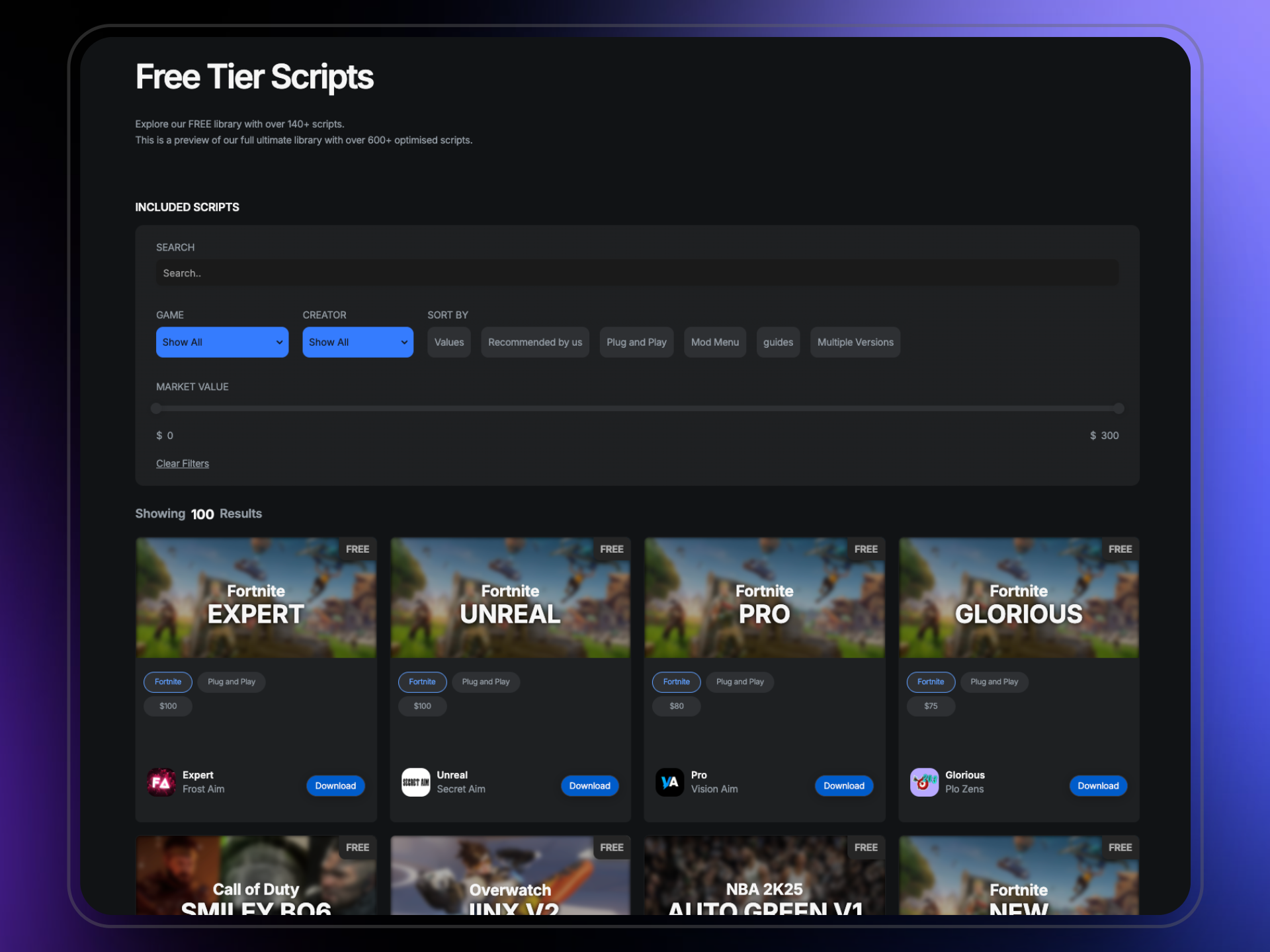
Task: Click the Search input field
Action: [637, 273]
